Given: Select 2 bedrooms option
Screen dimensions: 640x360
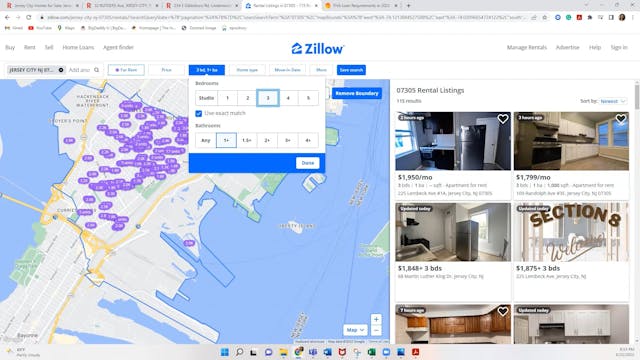Looking at the screenshot, I should tap(247, 98).
